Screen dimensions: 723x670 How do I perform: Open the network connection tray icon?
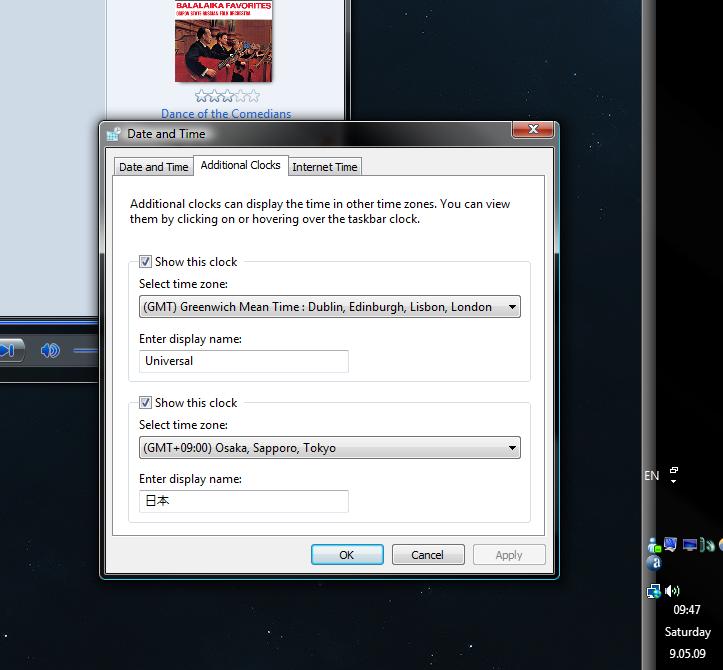click(x=654, y=591)
